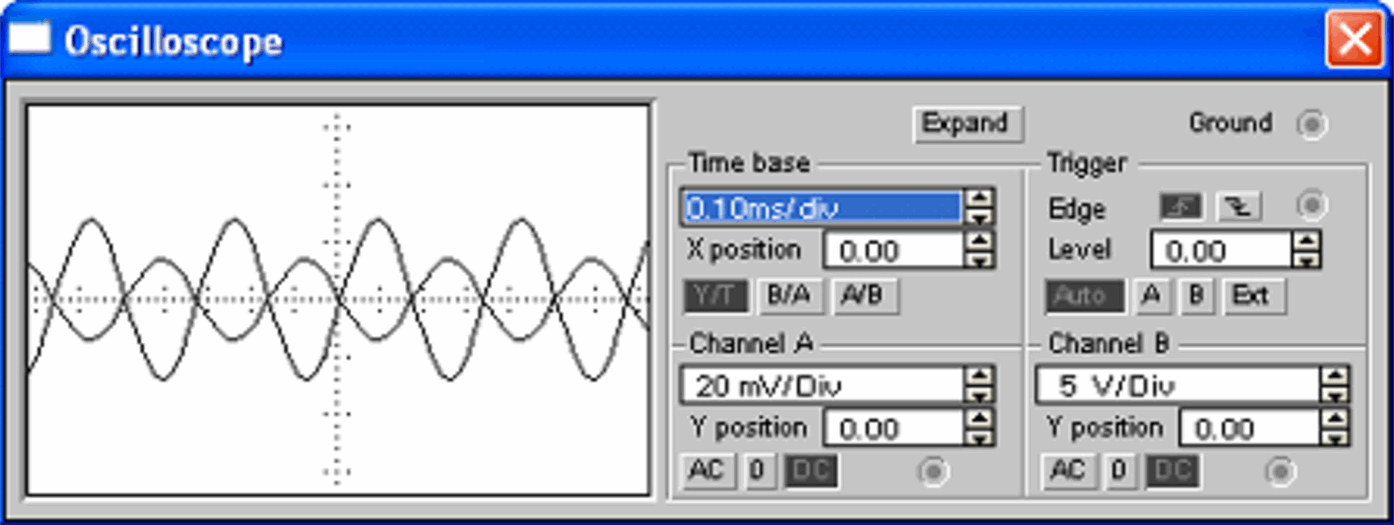
Task: Set Channel B coupling to DC
Action: pyautogui.click(x=1173, y=471)
